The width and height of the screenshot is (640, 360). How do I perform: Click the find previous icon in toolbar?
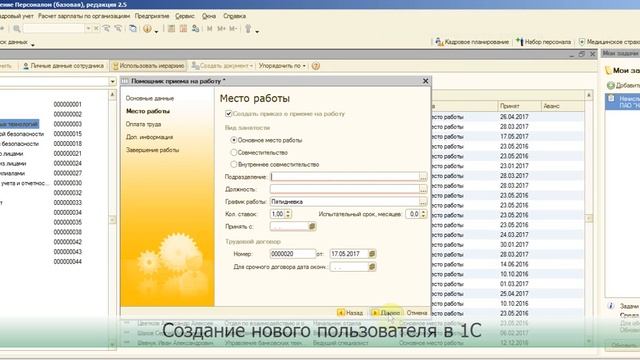pyautogui.click(x=118, y=29)
